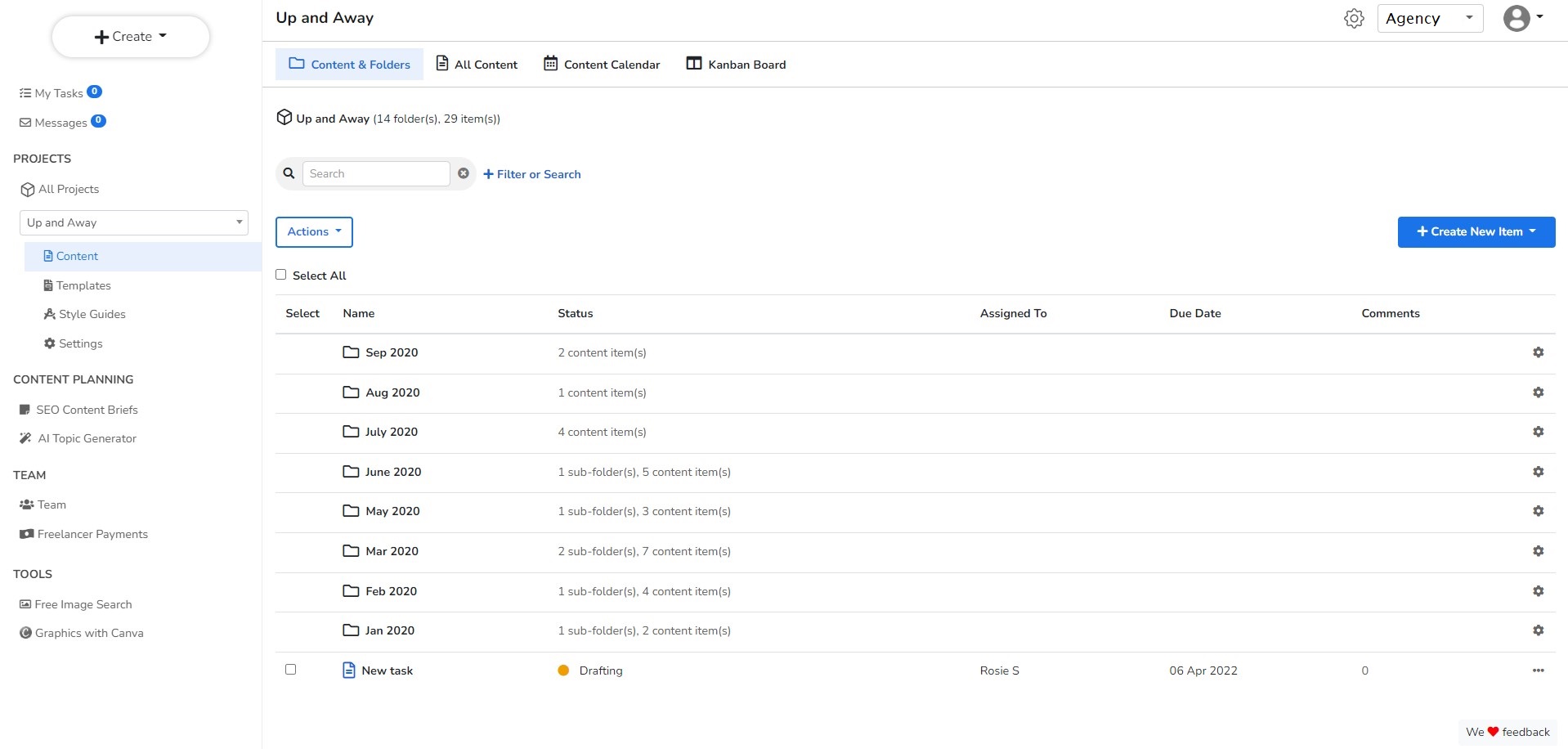1568x749 pixels.
Task: Click the Up and Away project cube icon
Action: 284,118
